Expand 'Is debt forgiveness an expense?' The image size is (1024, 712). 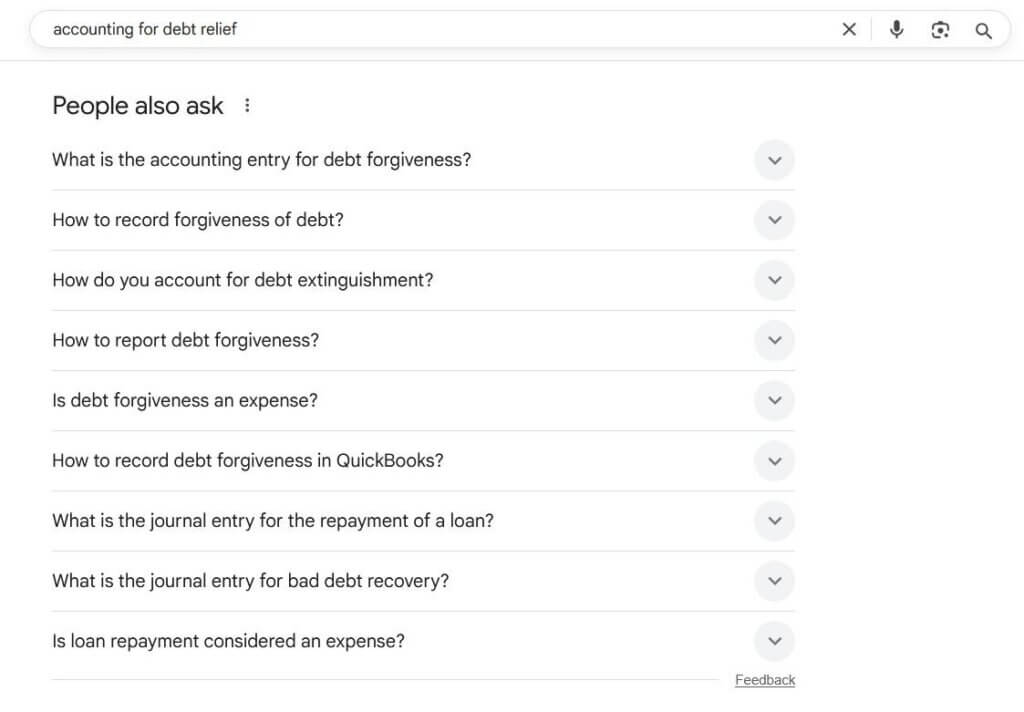(x=774, y=400)
